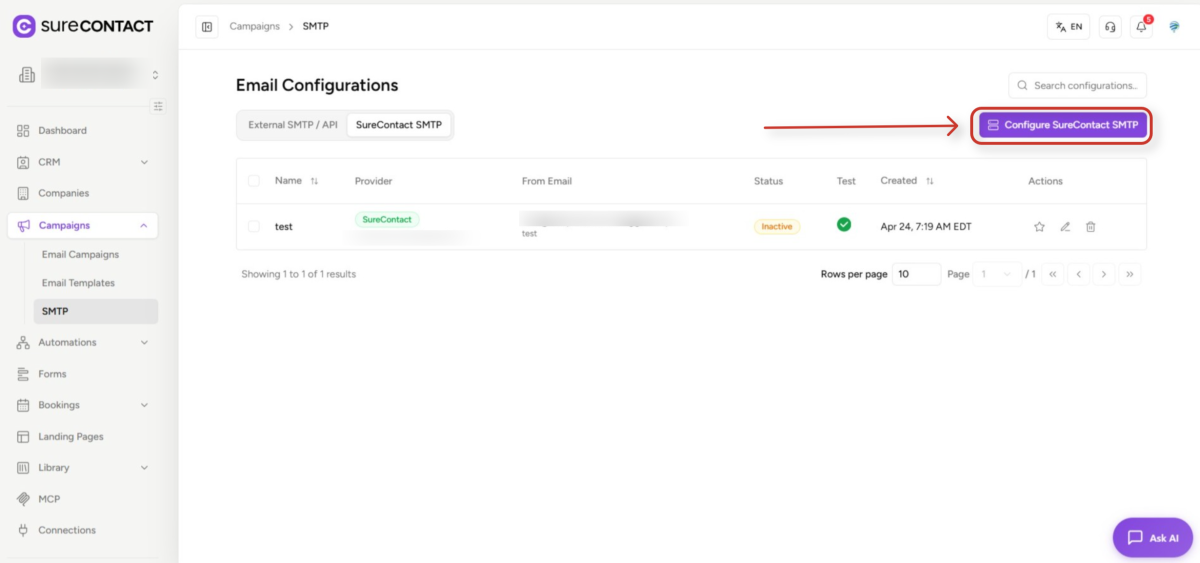
Task: Click the SureContact logo icon
Action: [24, 26]
